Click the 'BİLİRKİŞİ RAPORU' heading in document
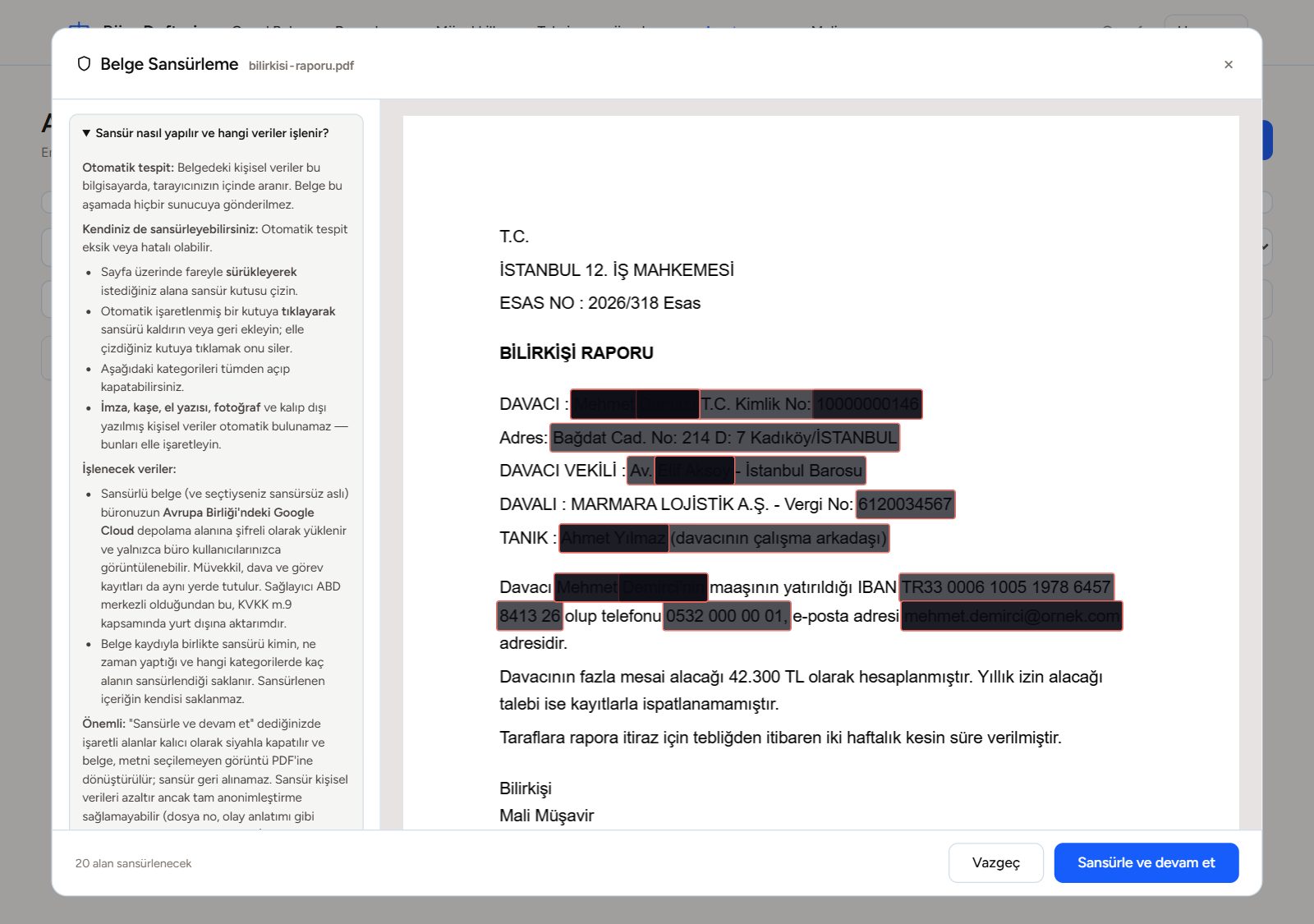 pos(577,353)
